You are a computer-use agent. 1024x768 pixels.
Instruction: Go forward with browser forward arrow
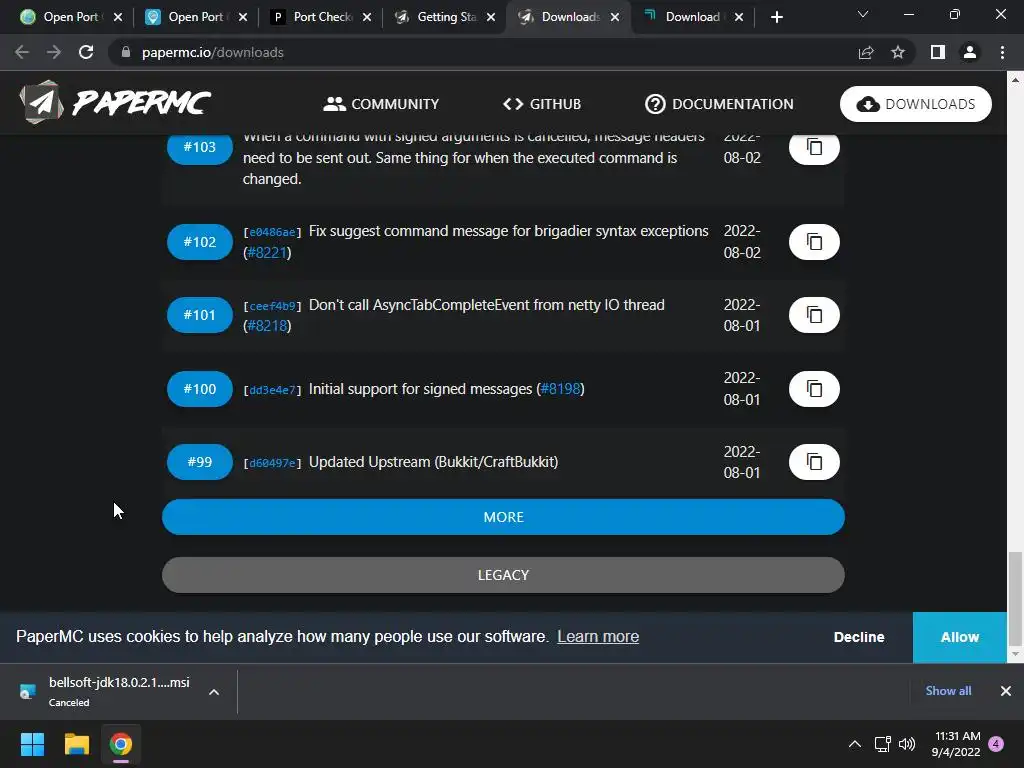[x=54, y=52]
